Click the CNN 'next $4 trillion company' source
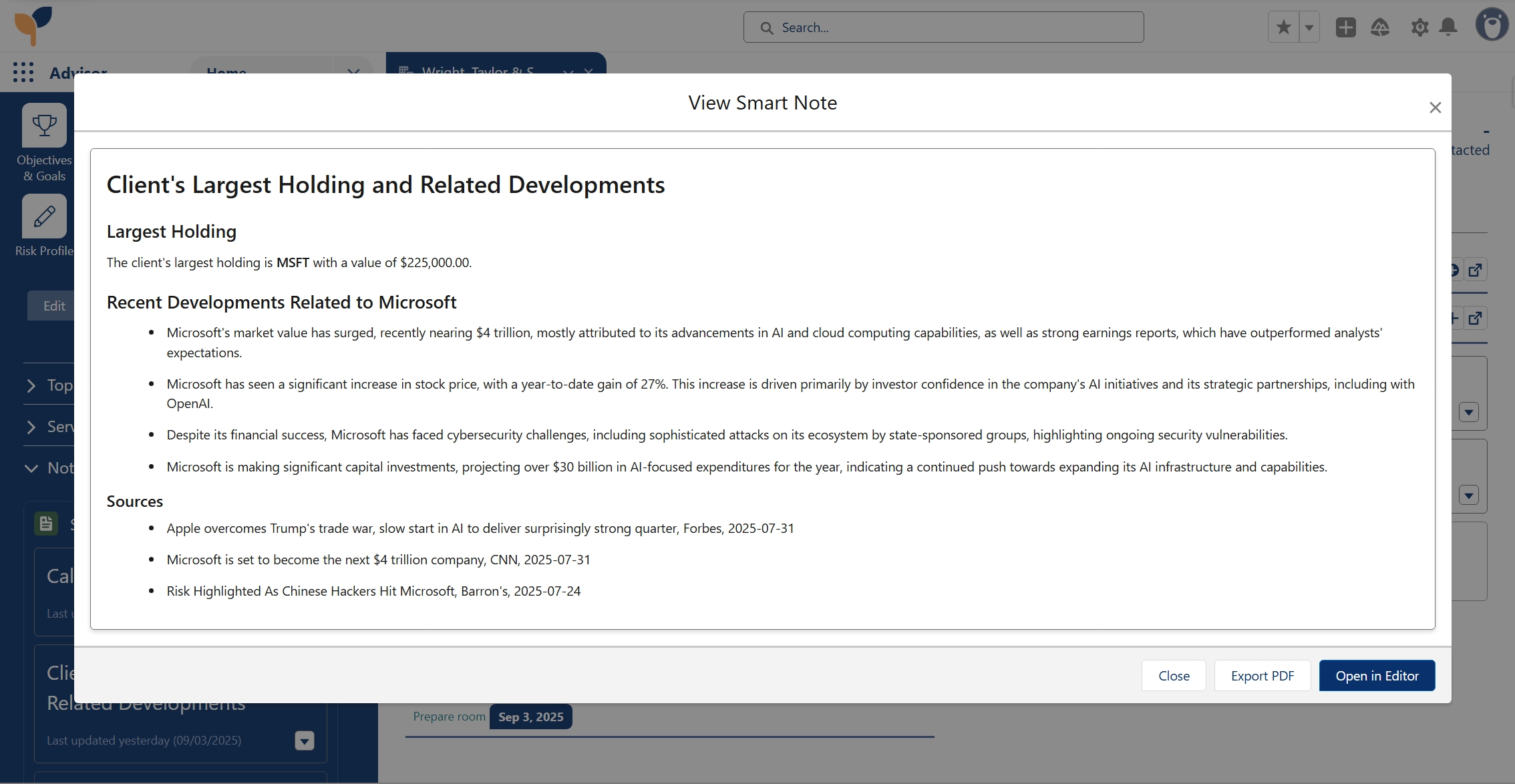1515x784 pixels. point(379,560)
